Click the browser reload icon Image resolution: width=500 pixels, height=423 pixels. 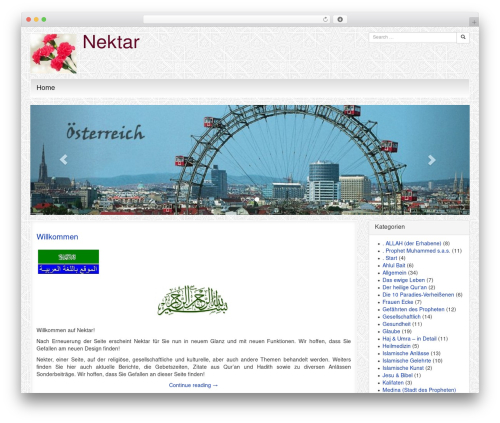(325, 19)
